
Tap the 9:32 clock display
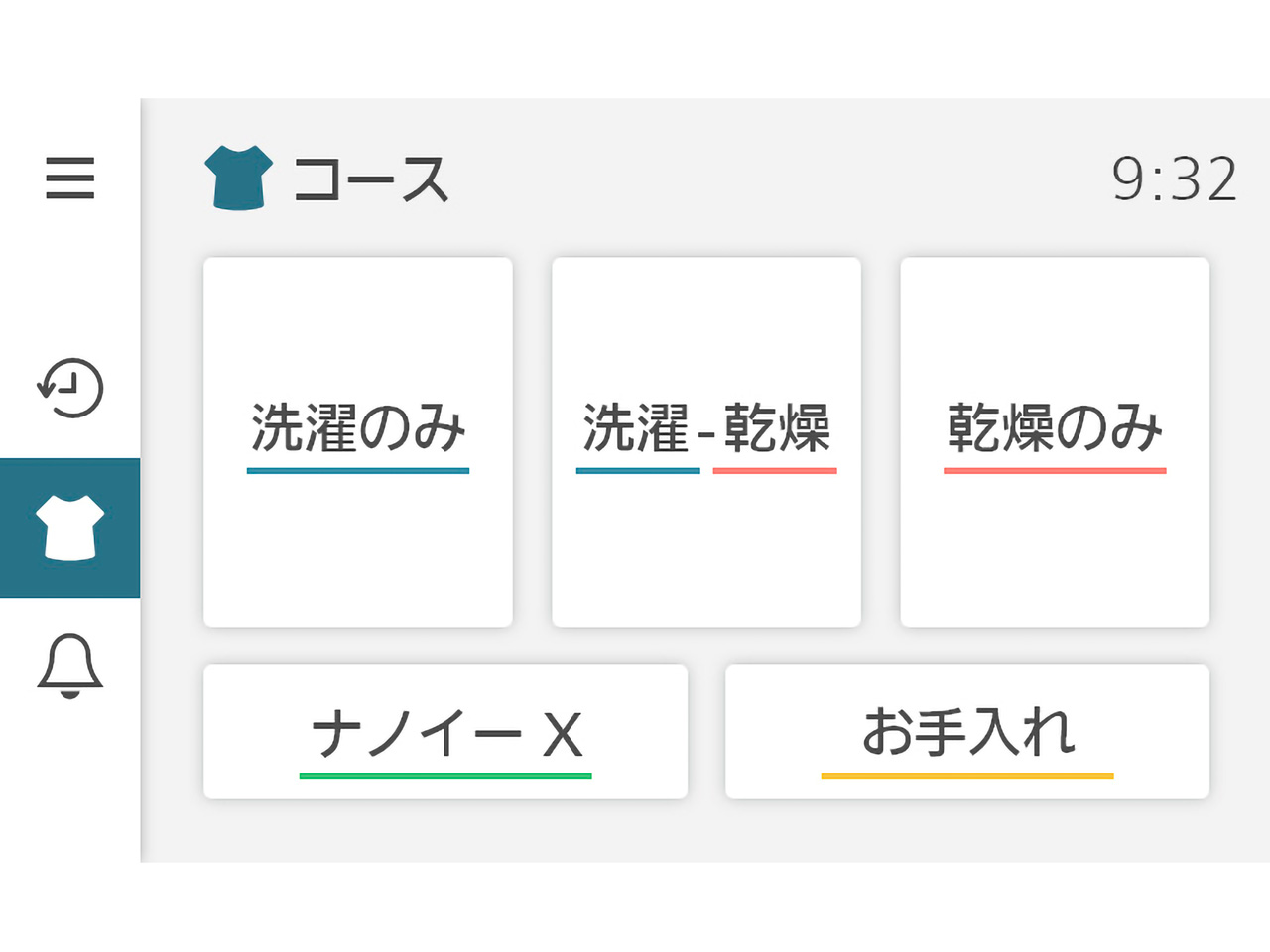pos(1174,179)
